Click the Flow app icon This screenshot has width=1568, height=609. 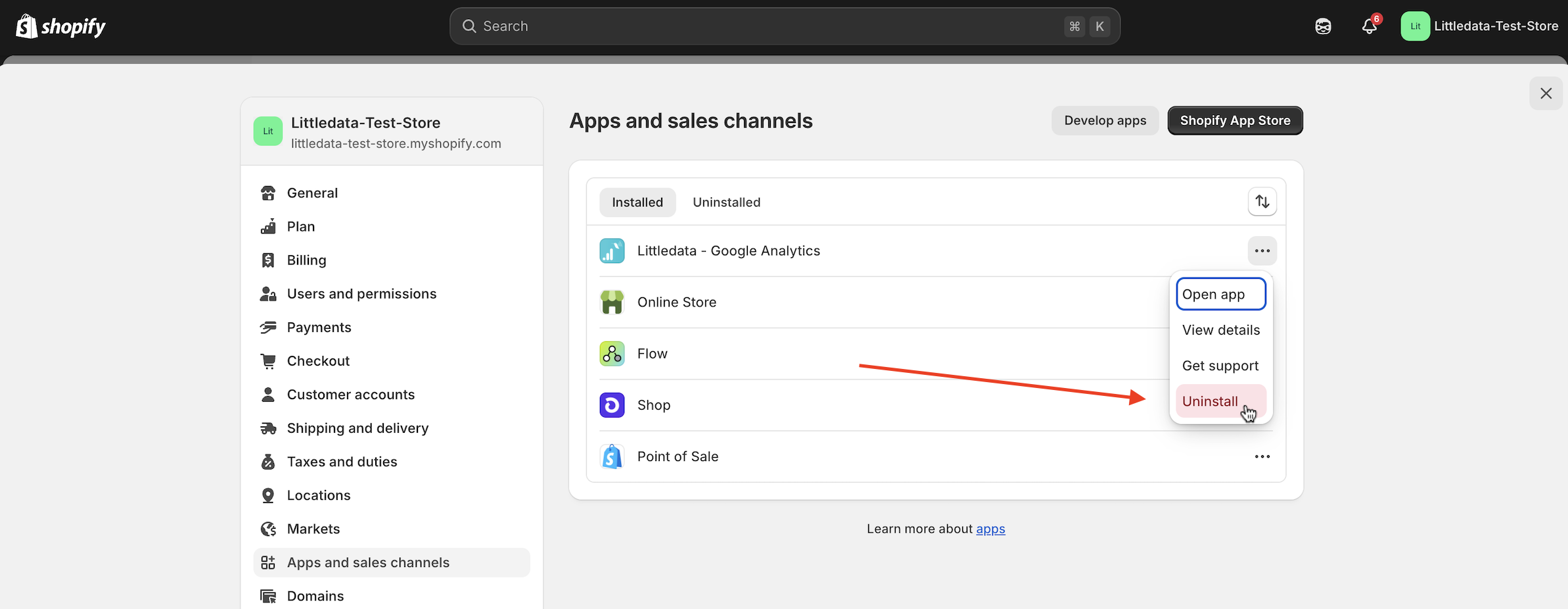tap(612, 353)
